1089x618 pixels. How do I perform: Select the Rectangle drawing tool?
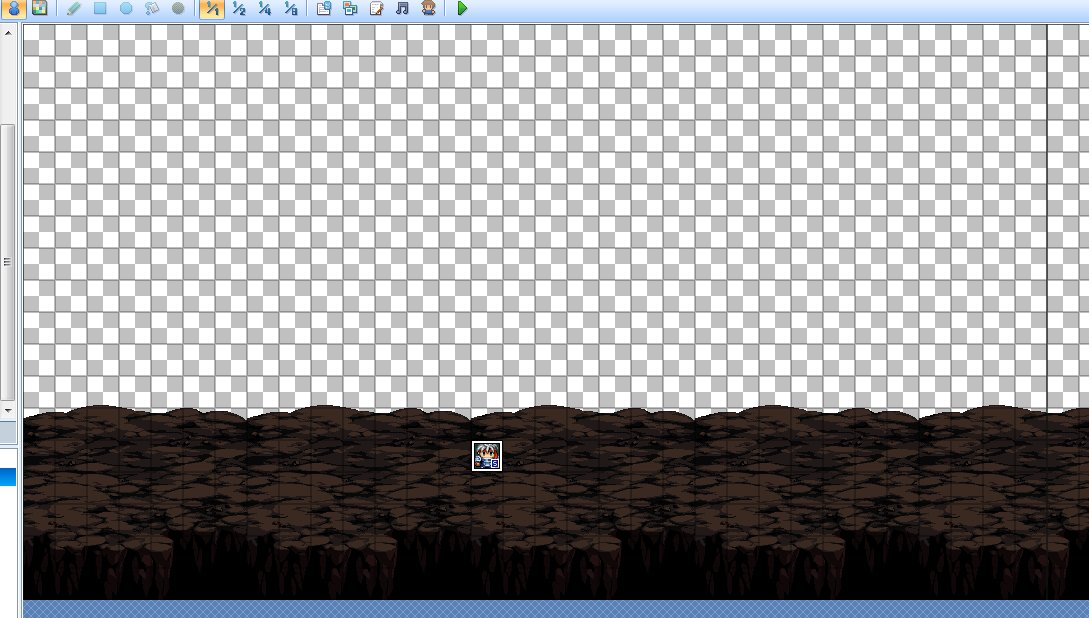[x=100, y=8]
